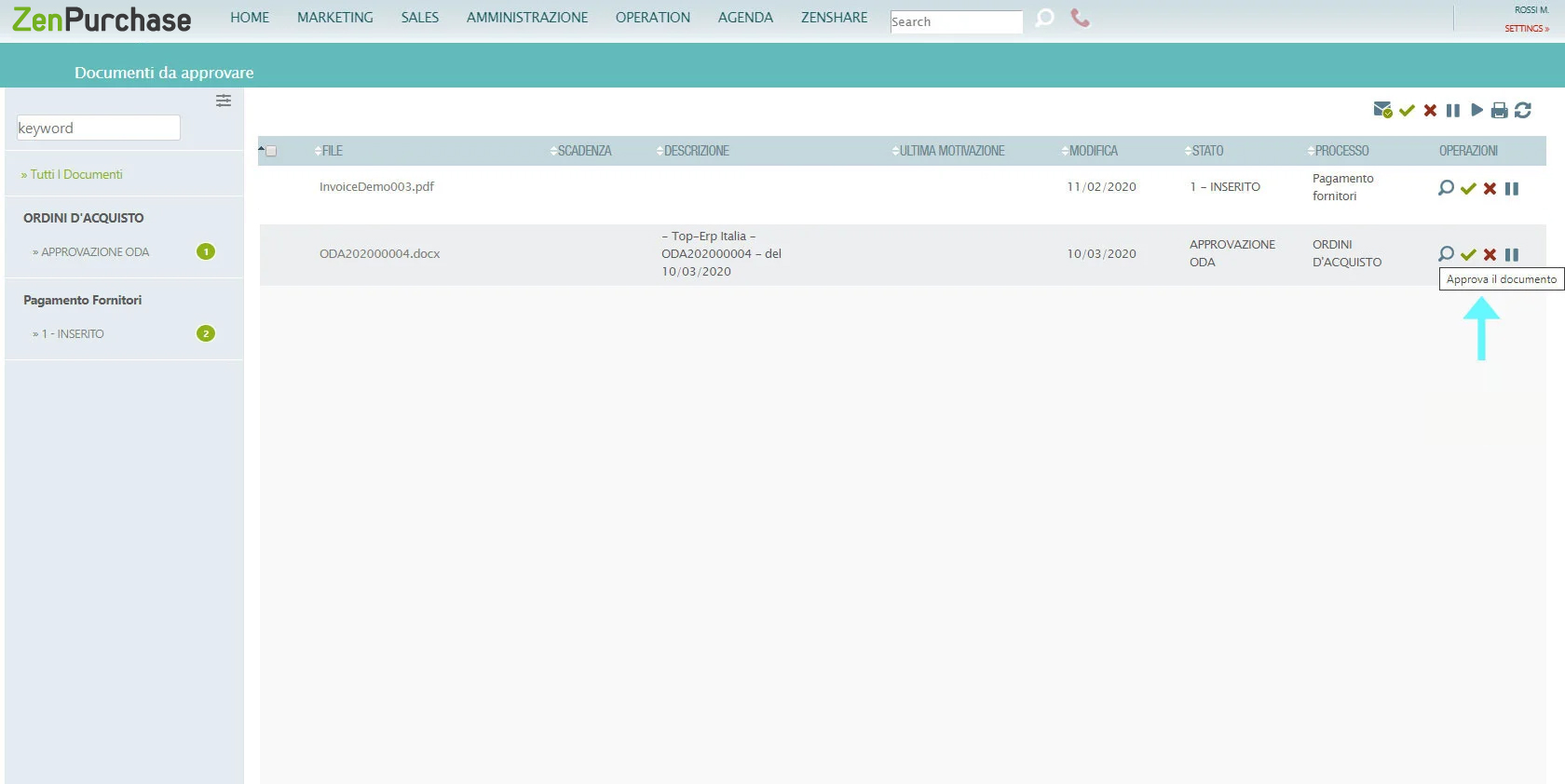Image resolution: width=1565 pixels, height=784 pixels.
Task: Select Tutti I Documenti filter
Action: coord(72,174)
